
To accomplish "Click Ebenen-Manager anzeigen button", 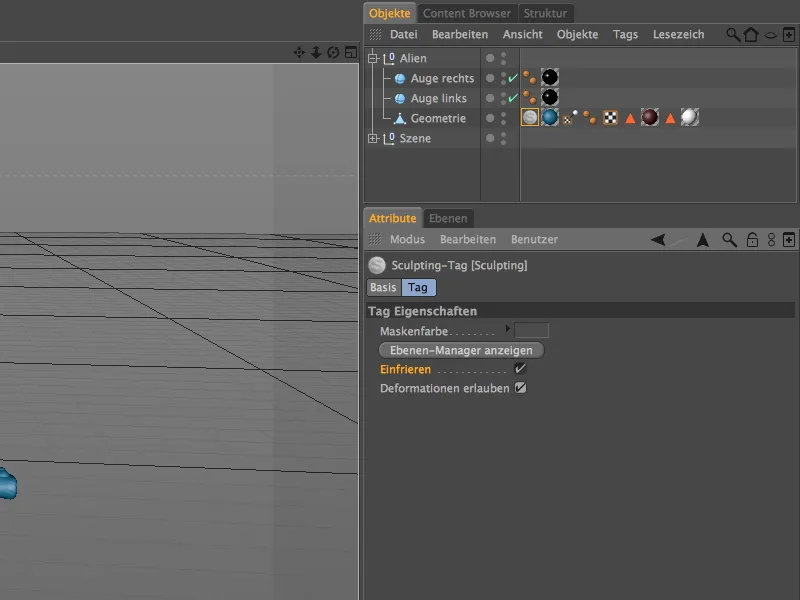I will point(461,351).
